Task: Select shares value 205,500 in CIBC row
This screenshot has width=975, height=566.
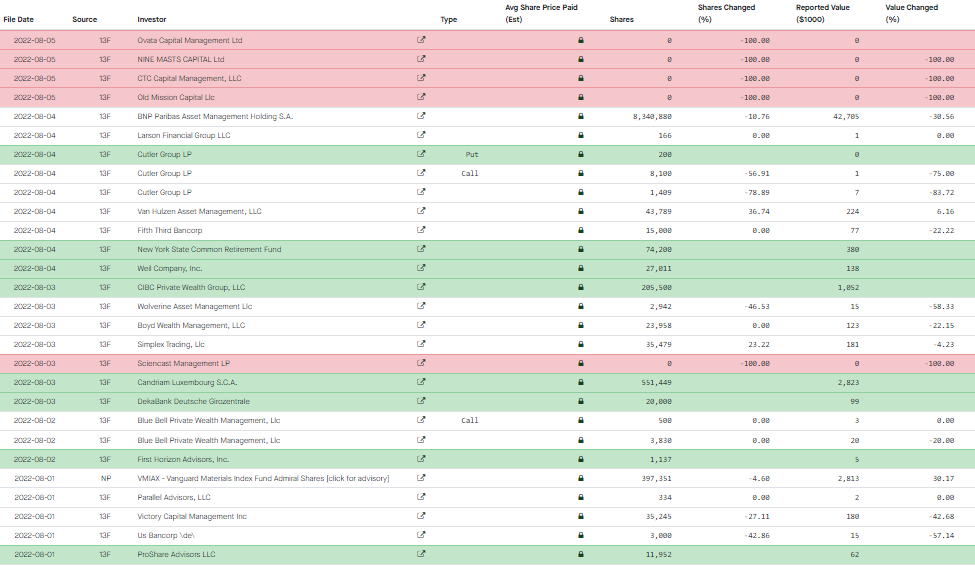Action: [657, 287]
